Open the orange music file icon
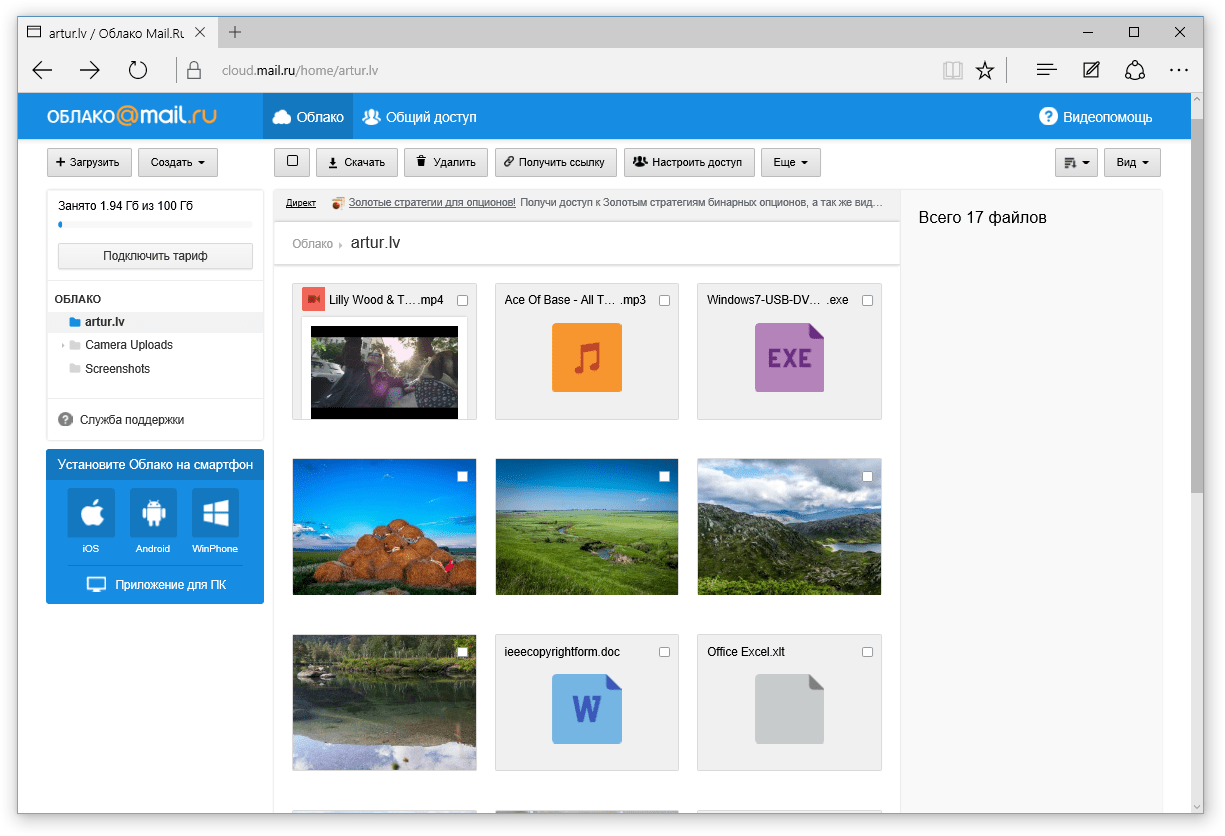Viewport: 1225px width, 836px height. (x=587, y=357)
